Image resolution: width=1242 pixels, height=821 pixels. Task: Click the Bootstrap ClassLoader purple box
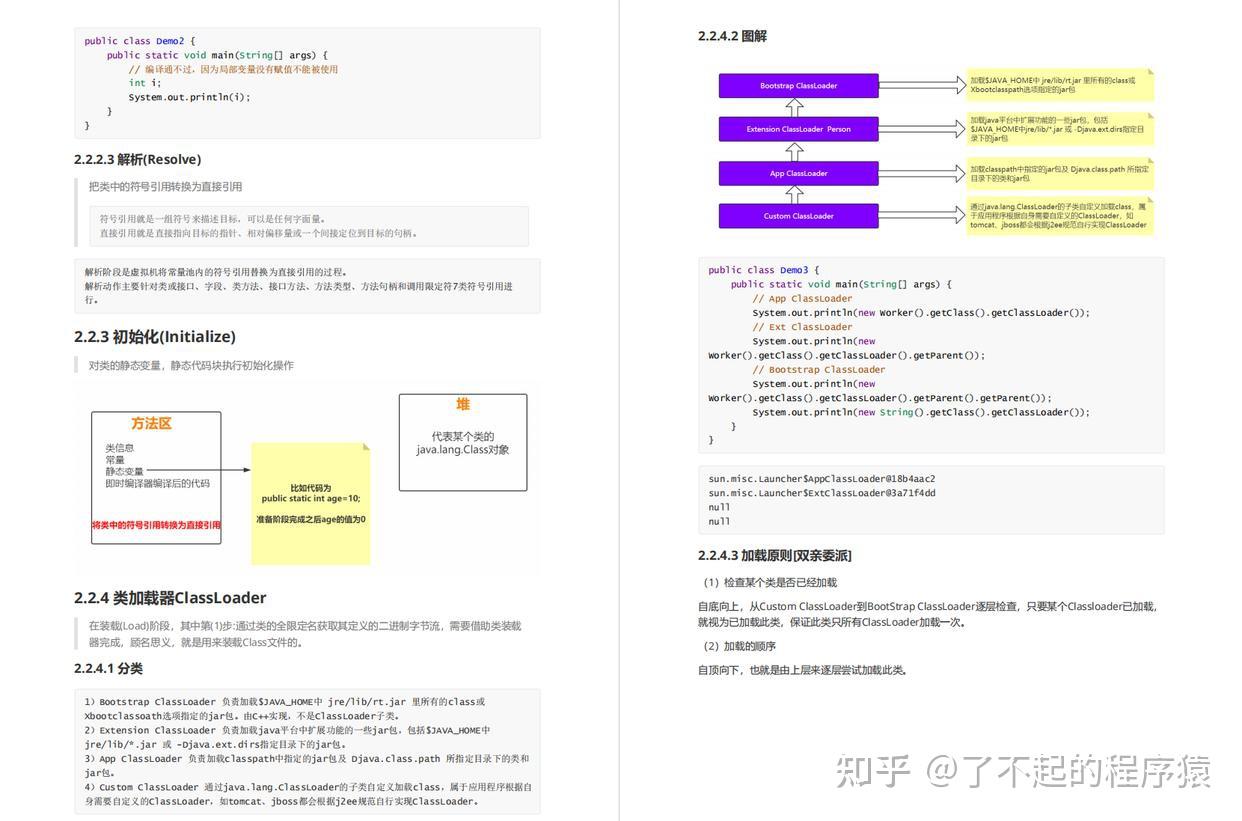[798, 85]
